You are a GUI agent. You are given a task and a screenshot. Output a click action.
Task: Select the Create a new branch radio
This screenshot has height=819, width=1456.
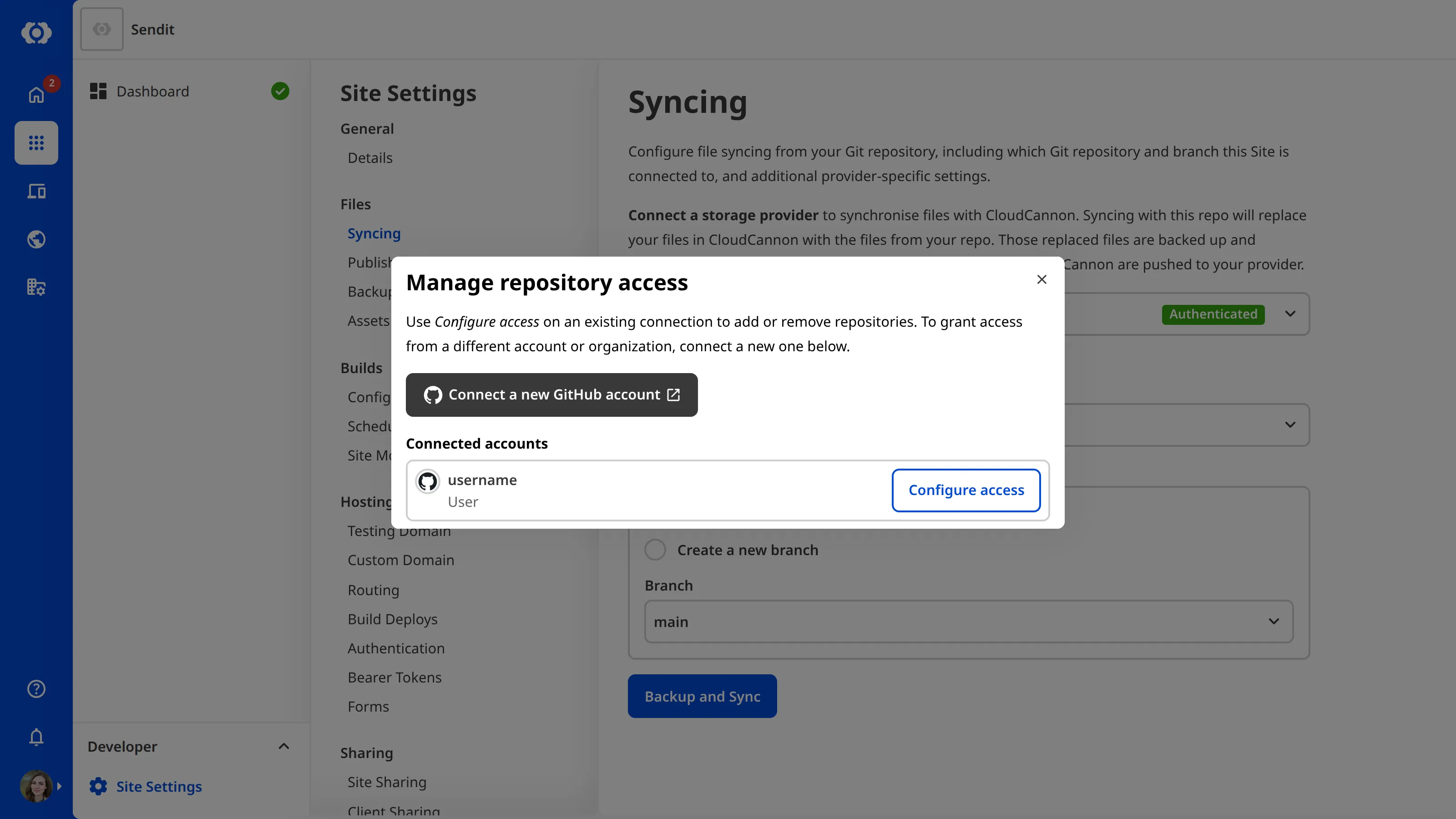(x=655, y=550)
